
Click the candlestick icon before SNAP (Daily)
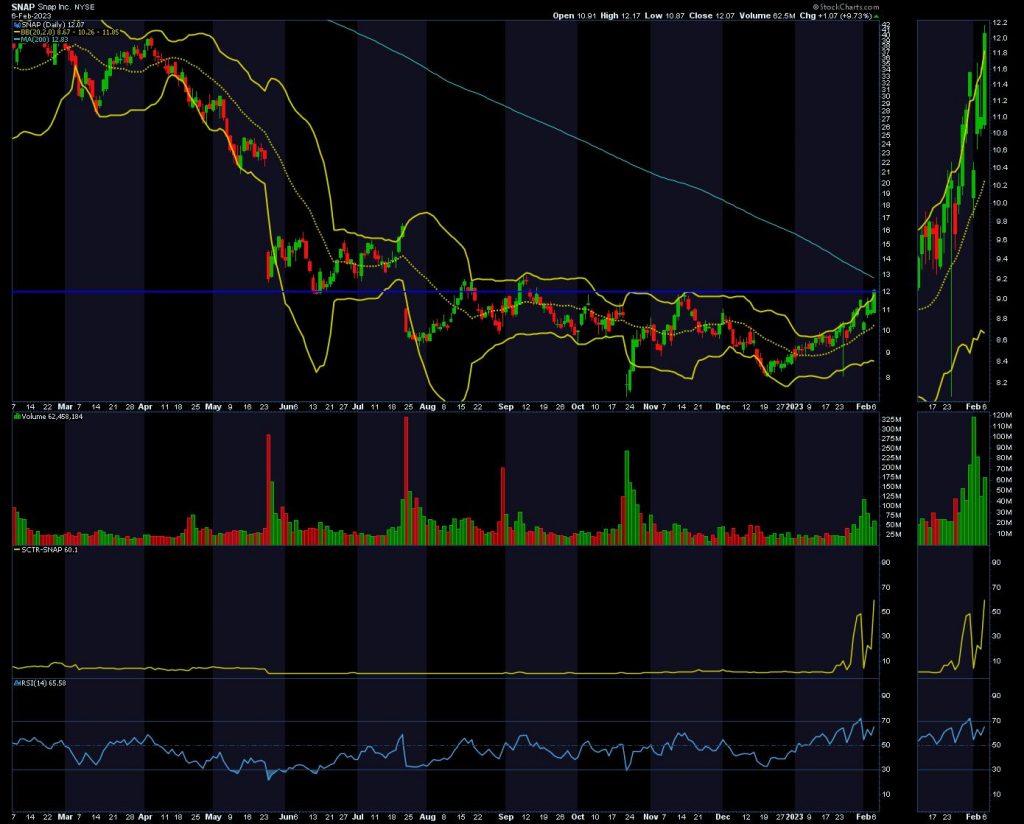17,25
